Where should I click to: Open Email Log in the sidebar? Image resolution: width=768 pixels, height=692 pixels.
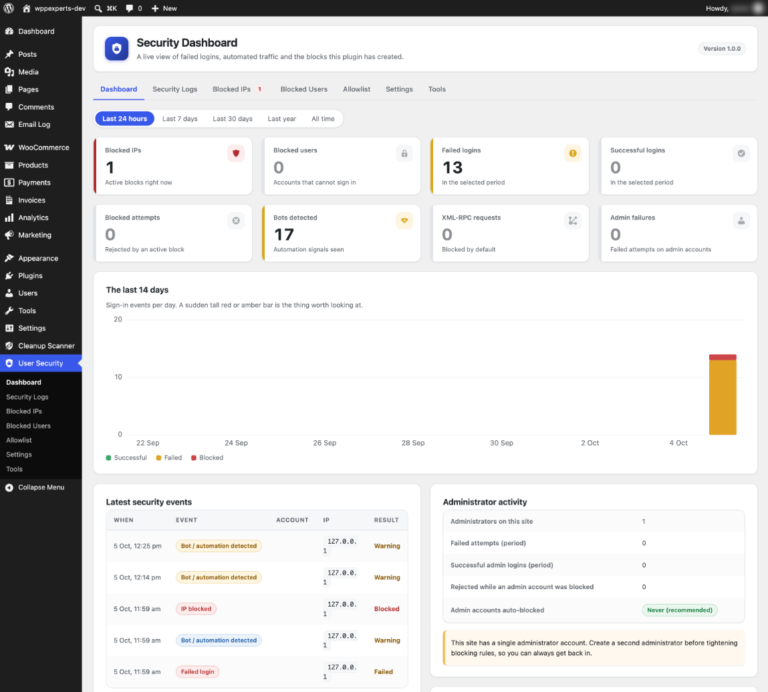click(41, 124)
